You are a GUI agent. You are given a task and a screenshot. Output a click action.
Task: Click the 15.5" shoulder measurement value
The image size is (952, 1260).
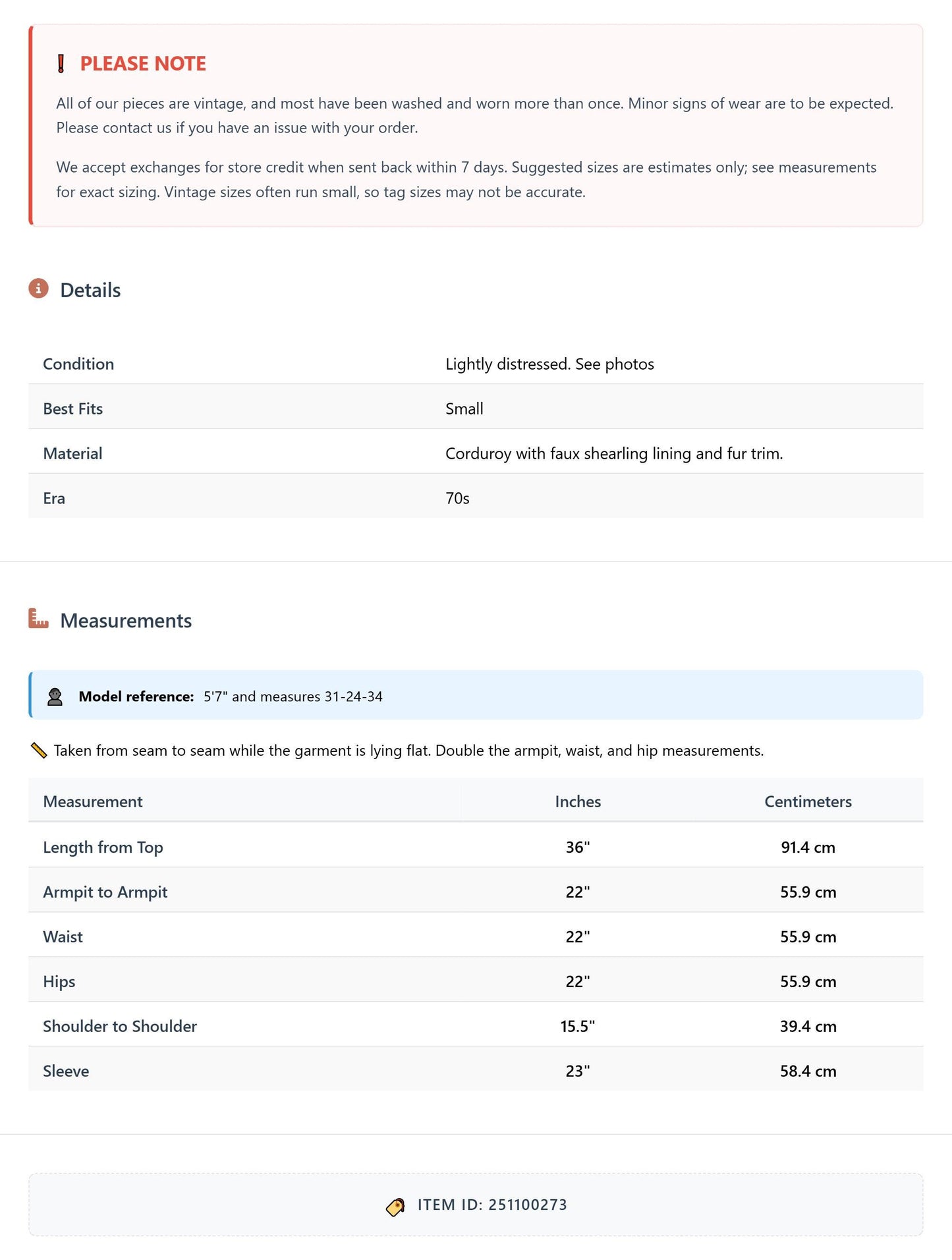(x=578, y=1026)
